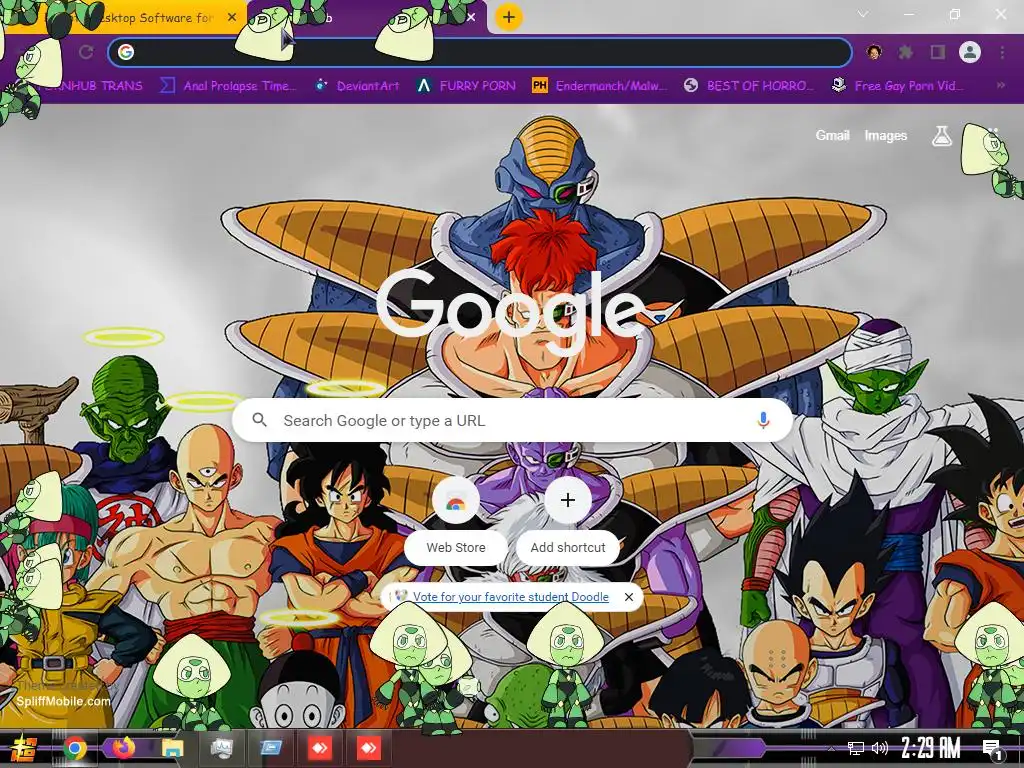
Task: Expand the hidden bookmarks overflow chevron
Action: 1000,86
